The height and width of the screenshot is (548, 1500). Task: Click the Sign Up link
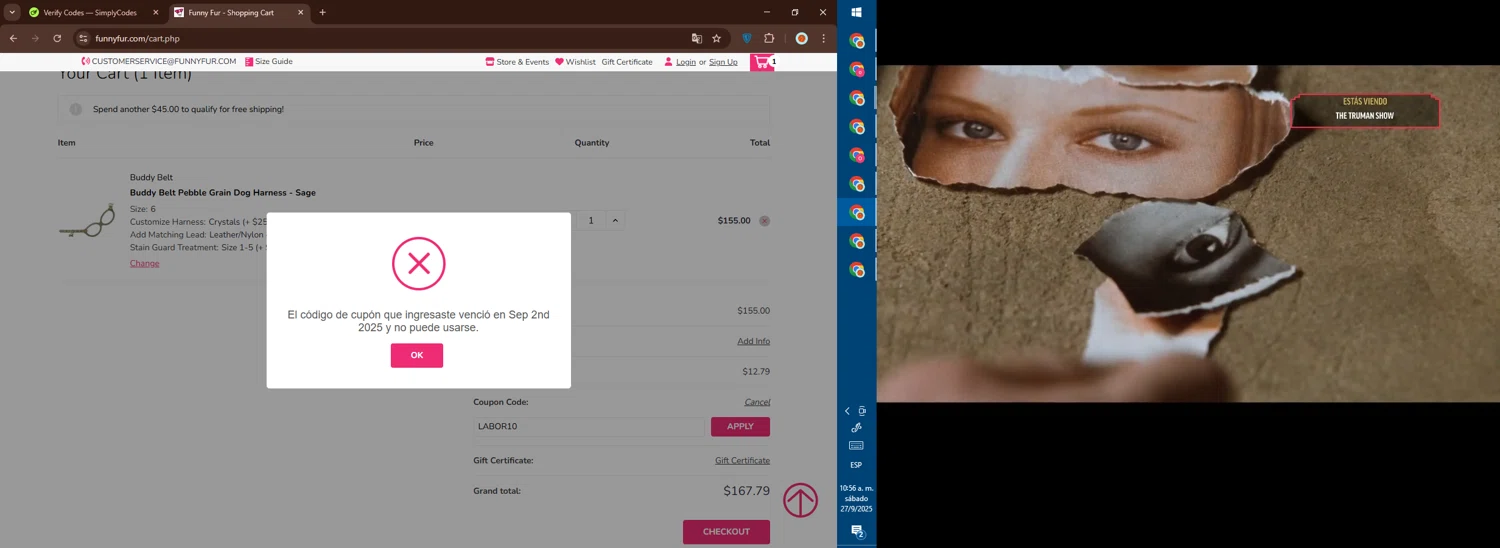(x=723, y=62)
